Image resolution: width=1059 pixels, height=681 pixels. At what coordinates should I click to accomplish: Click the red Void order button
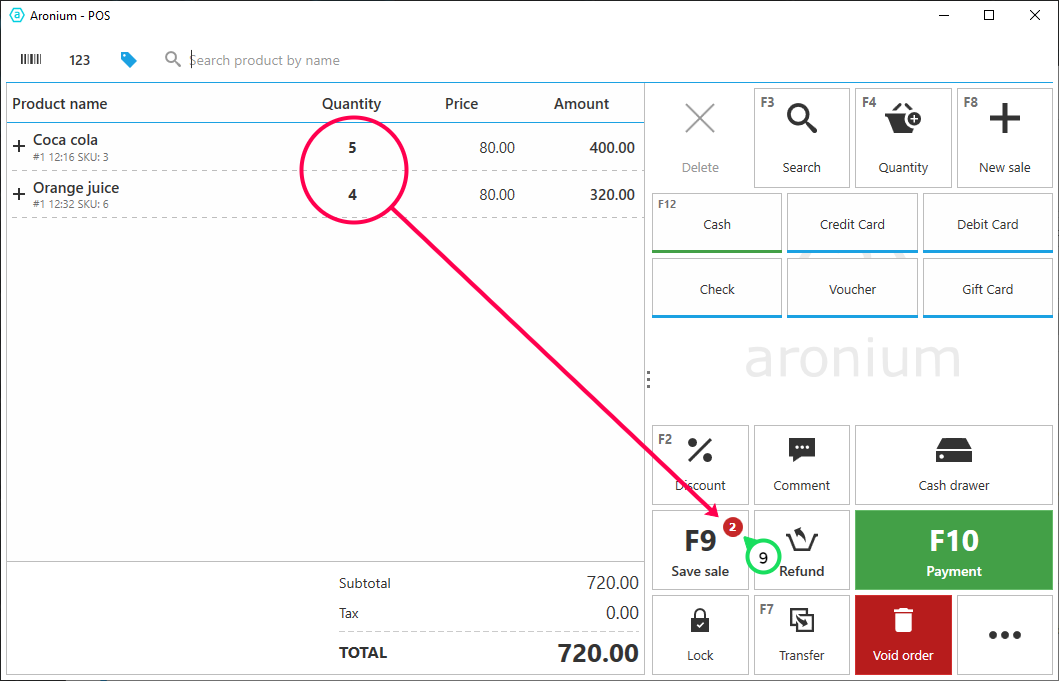pos(903,635)
